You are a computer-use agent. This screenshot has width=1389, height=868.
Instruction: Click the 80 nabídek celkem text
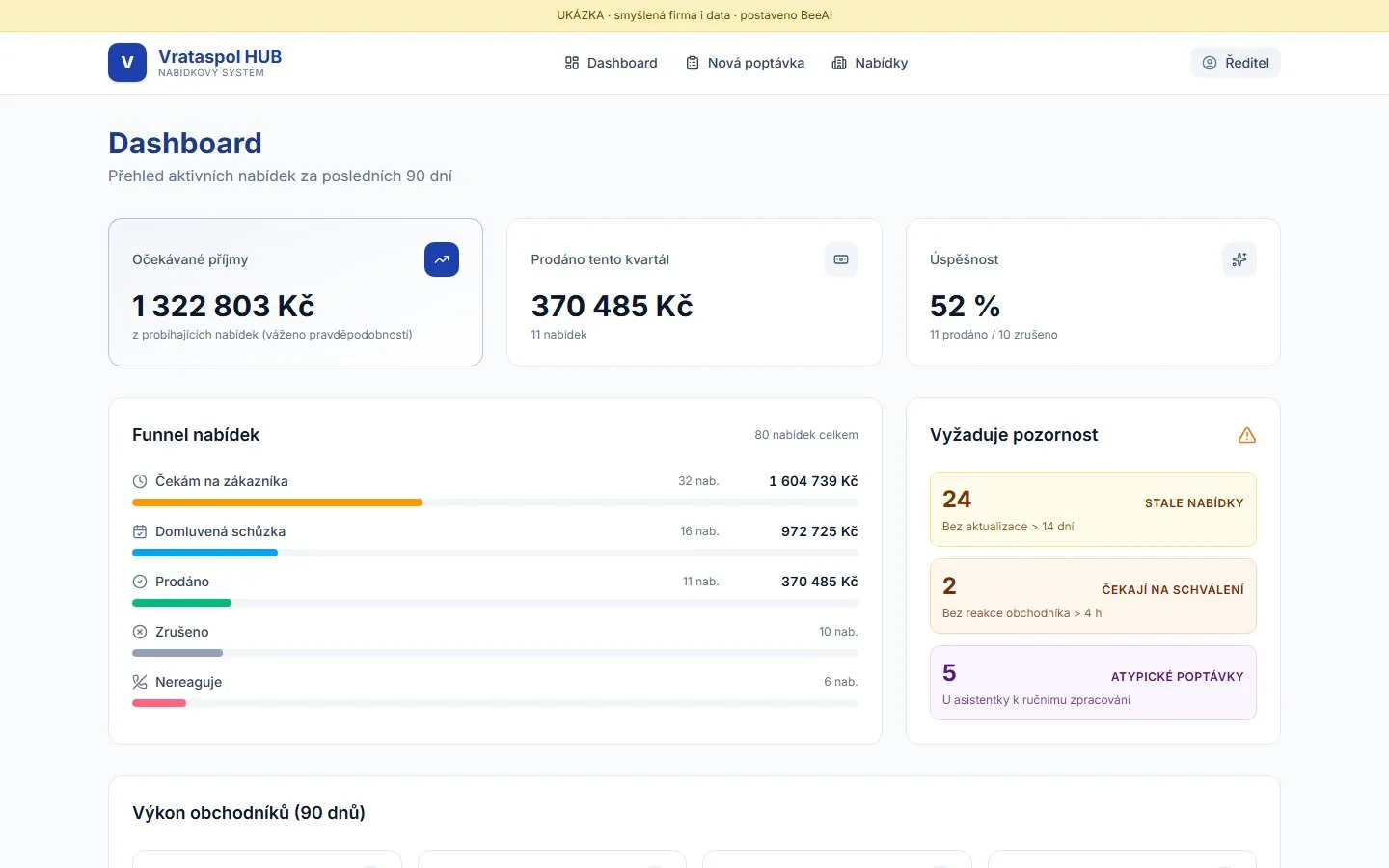click(x=806, y=435)
